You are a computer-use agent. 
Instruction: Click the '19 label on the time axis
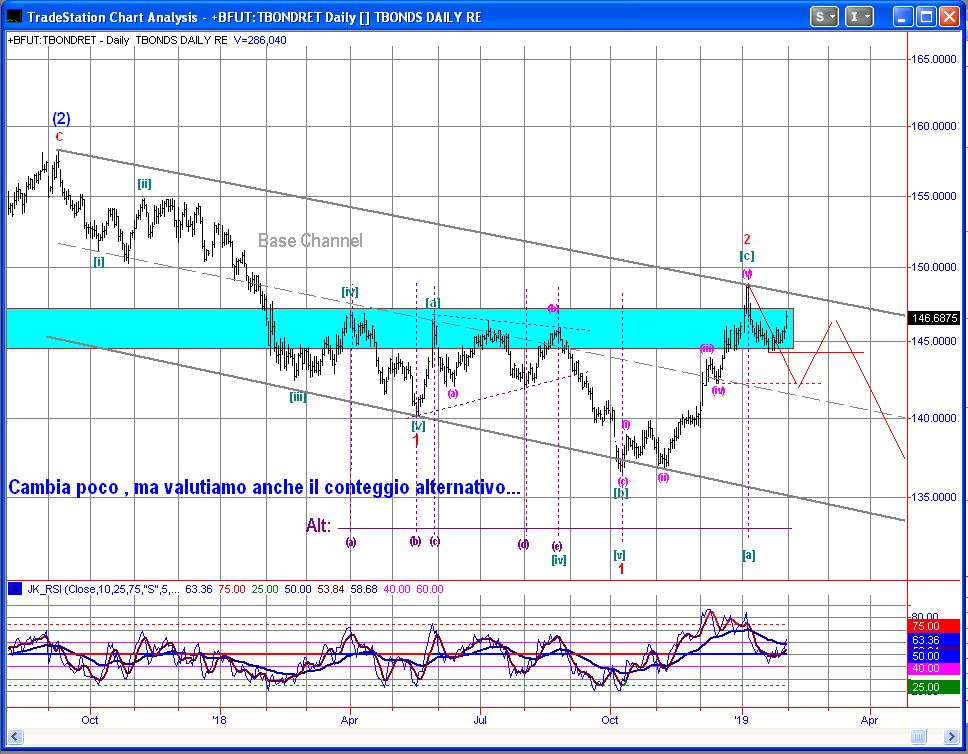741,720
